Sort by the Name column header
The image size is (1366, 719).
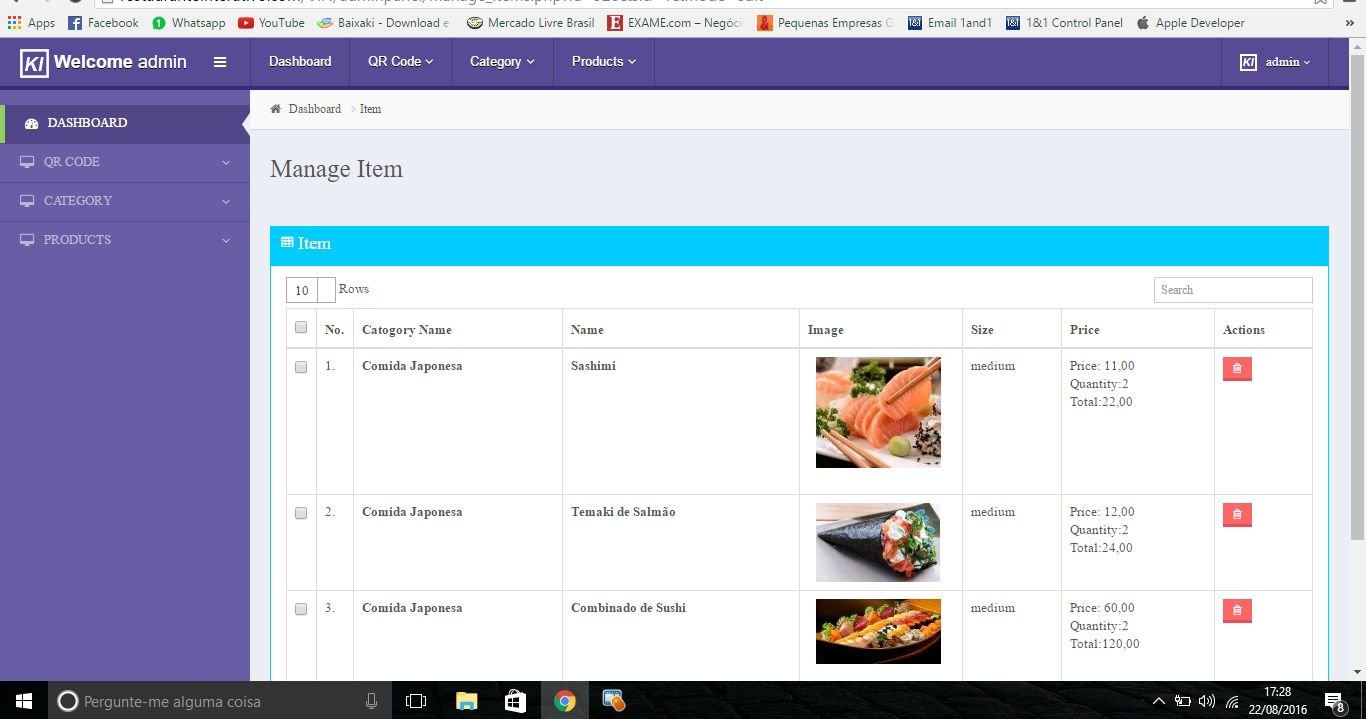coord(587,330)
